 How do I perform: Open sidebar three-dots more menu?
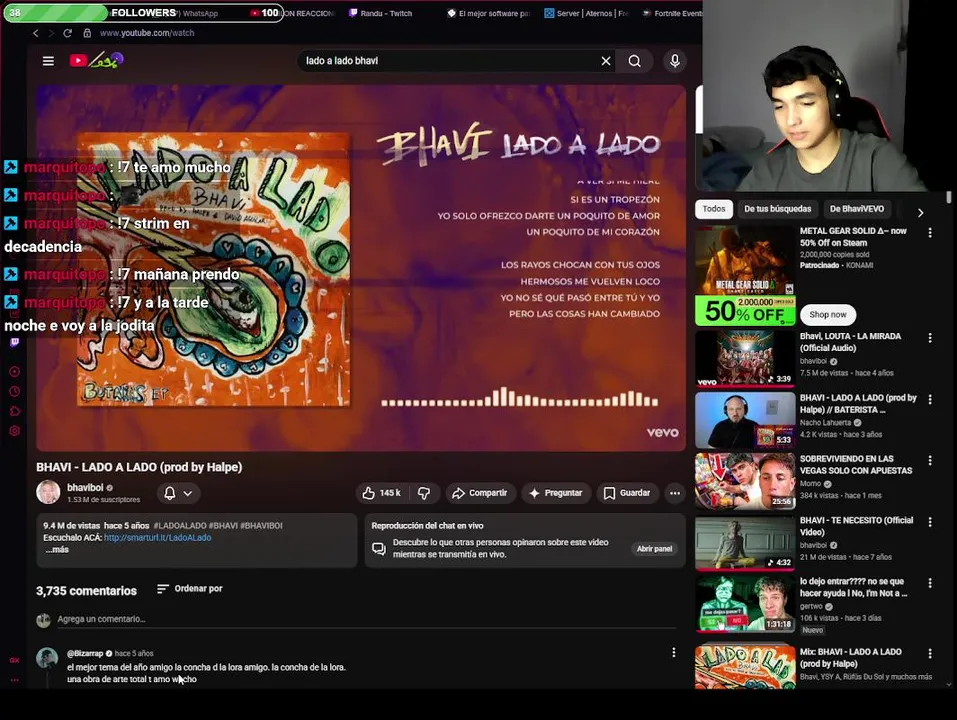click(x=15, y=680)
